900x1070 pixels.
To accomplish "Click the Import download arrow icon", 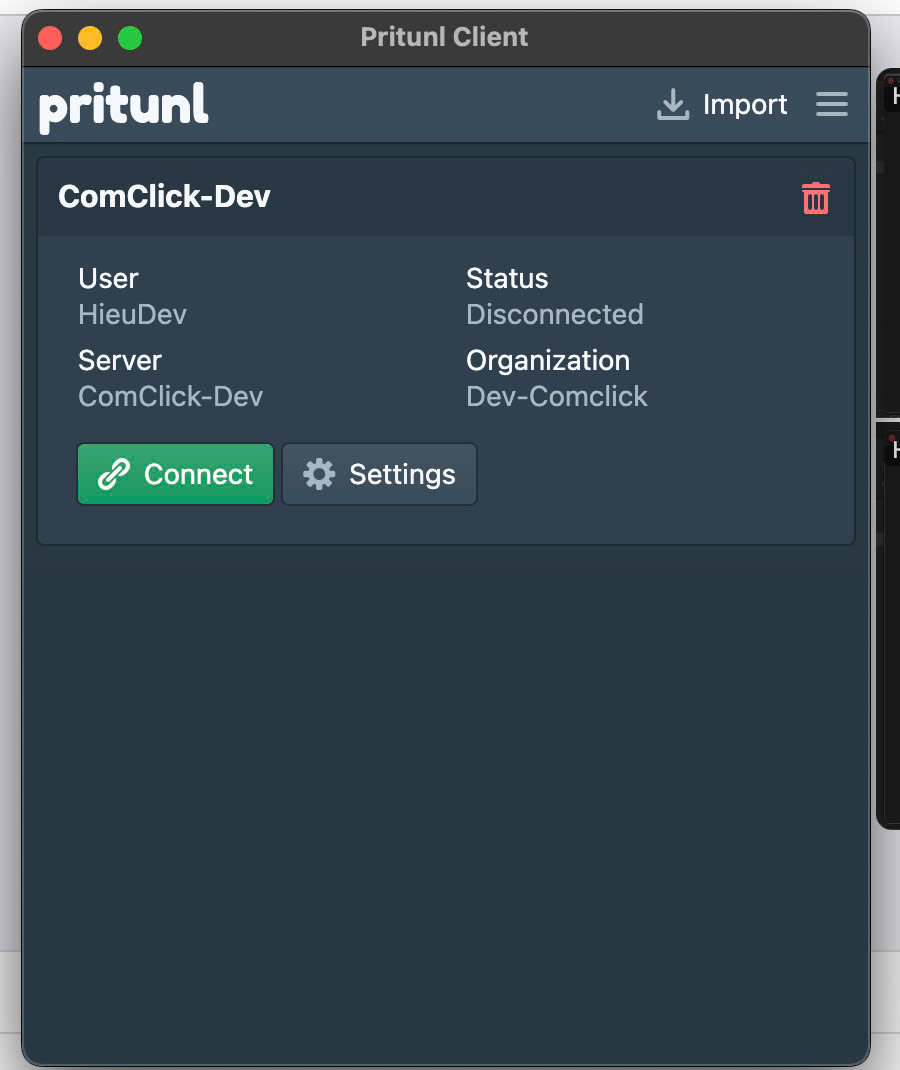I will [x=673, y=104].
